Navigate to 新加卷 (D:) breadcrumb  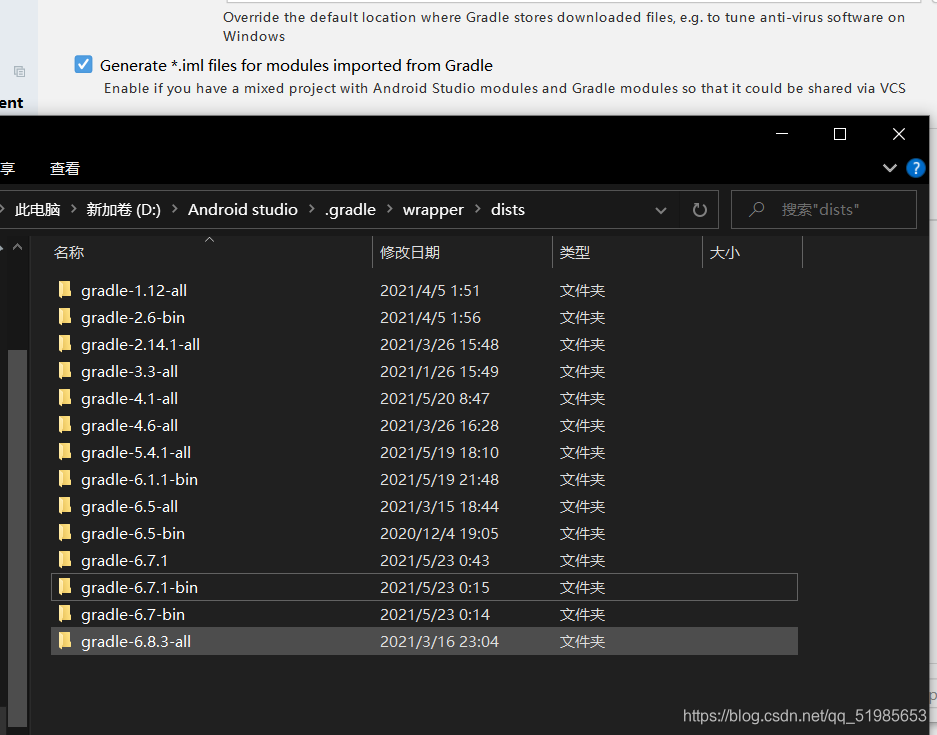coord(123,210)
